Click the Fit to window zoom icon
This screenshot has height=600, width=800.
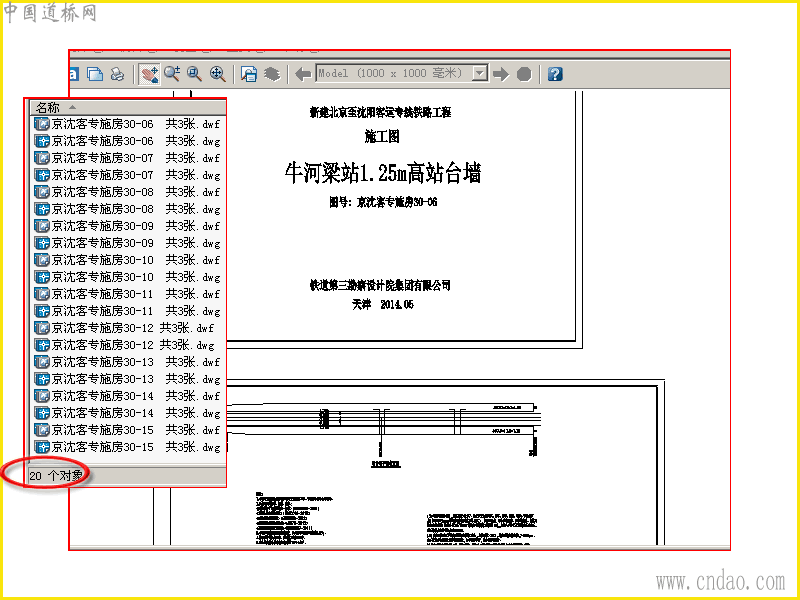coord(218,74)
